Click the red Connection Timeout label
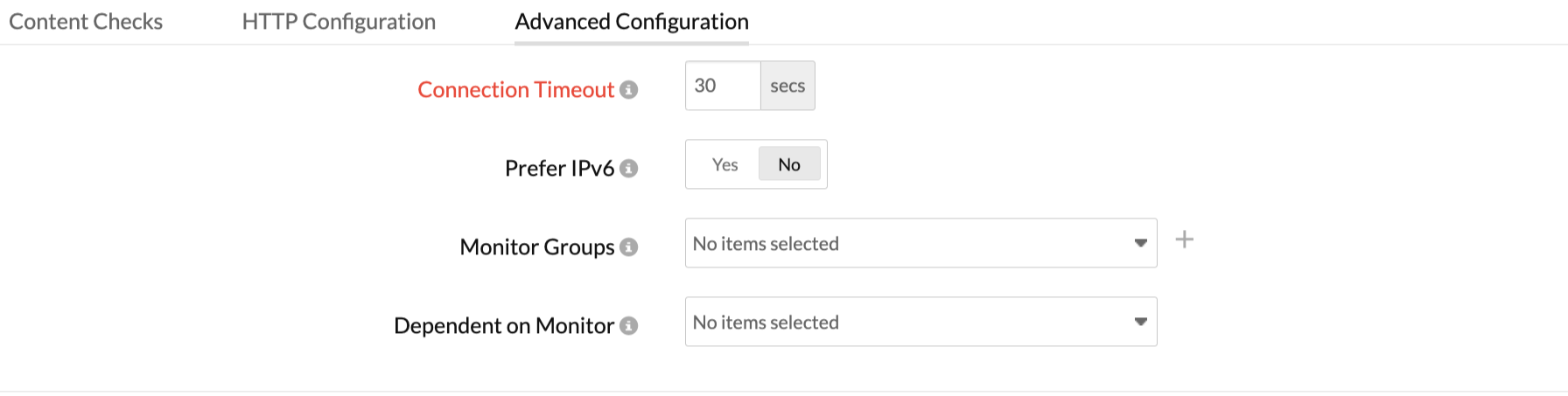This screenshot has height=396, width=1568. [515, 90]
